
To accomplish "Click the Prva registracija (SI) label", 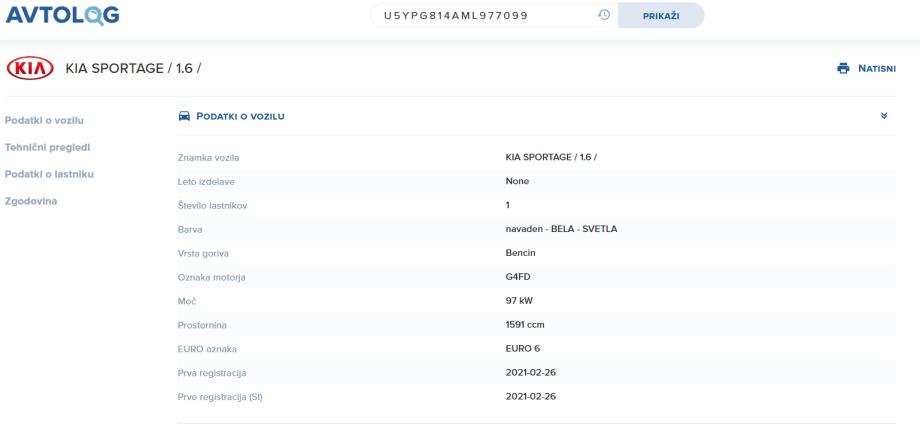I will pos(220,398).
